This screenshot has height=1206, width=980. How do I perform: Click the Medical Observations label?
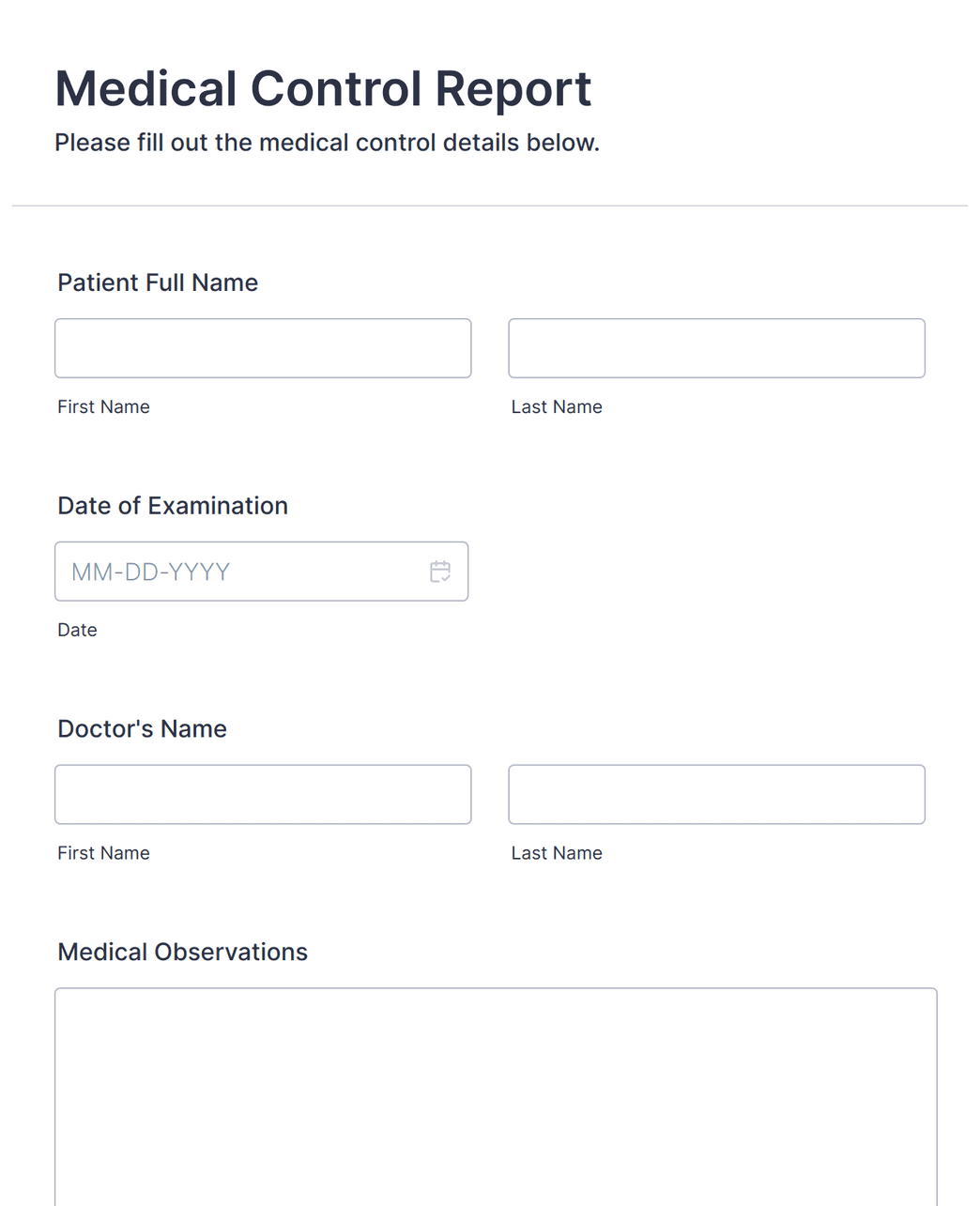pyautogui.click(x=182, y=952)
